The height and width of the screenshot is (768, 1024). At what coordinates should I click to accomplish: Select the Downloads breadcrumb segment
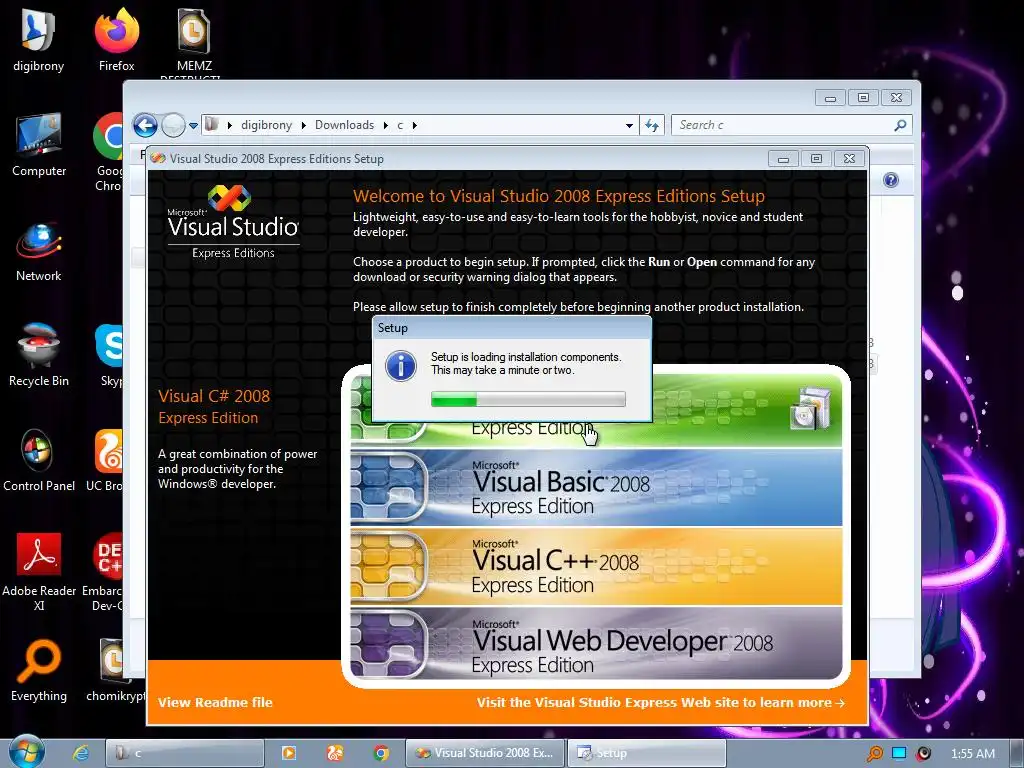tap(344, 125)
